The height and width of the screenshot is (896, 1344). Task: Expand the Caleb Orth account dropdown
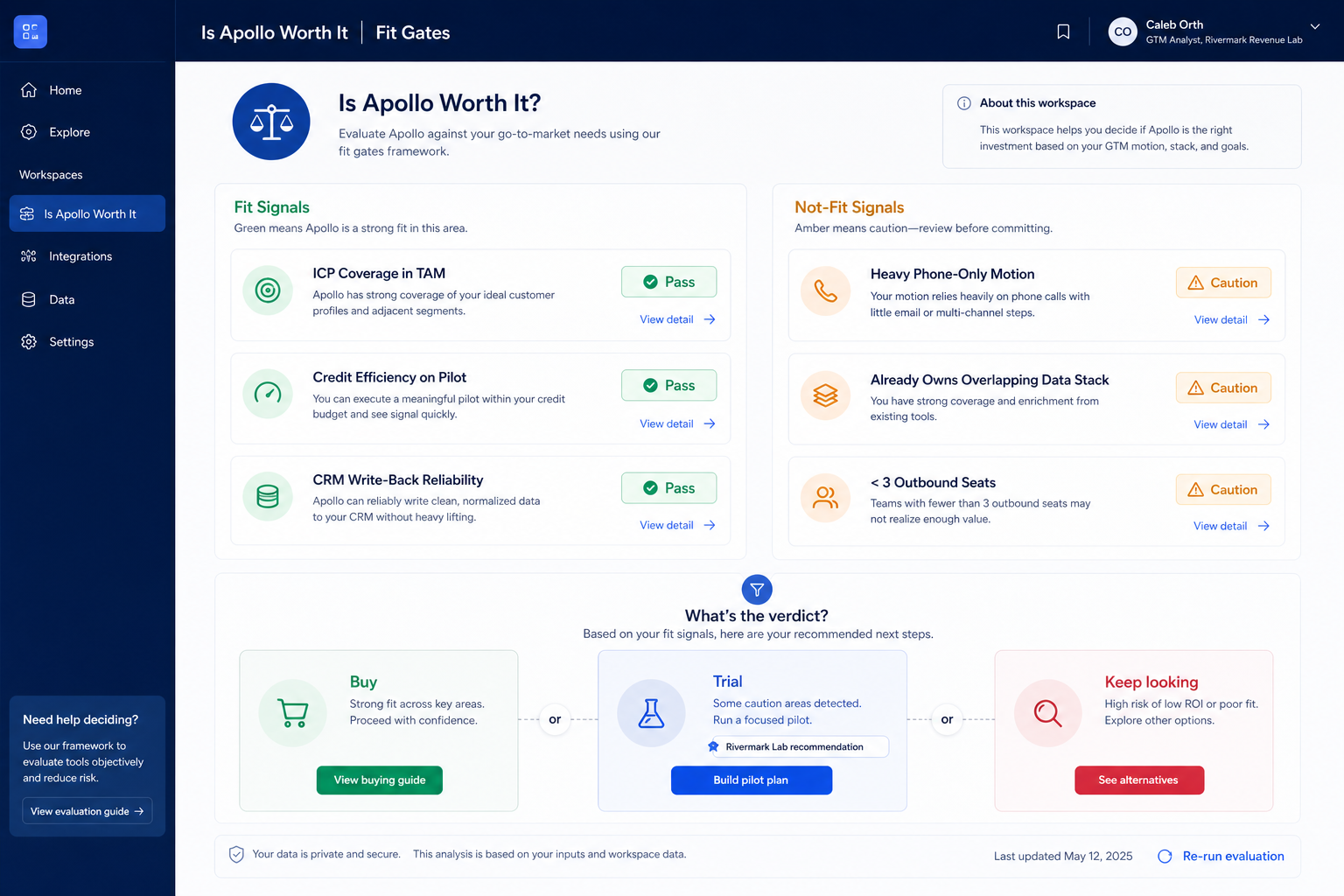[x=1314, y=26]
